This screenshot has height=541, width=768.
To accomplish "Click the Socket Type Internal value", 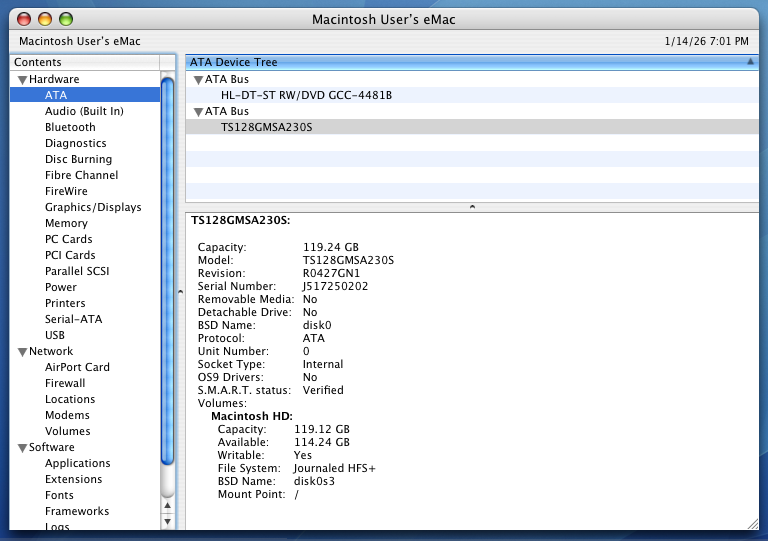I will 323,364.
